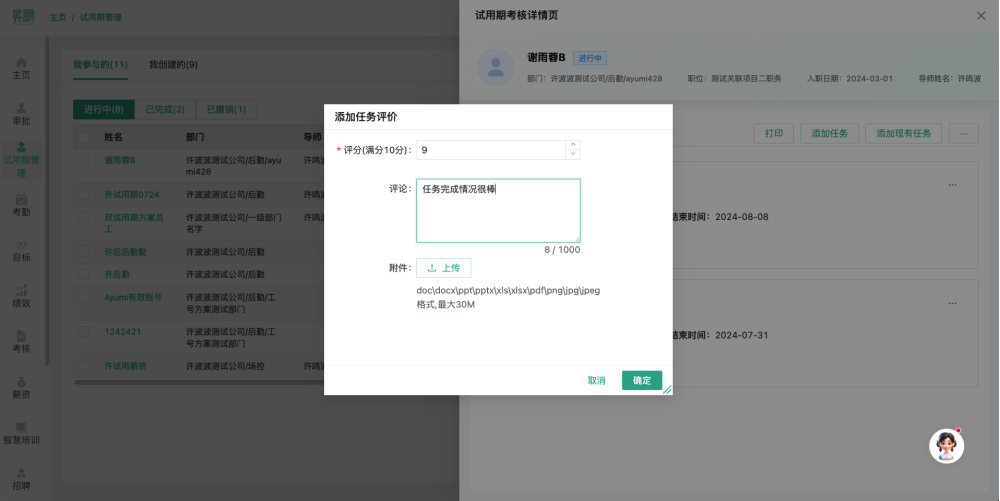Viewport: 1000px width, 501px height.
Task: Open 薪资 salary icon in sidebar
Action: (20, 381)
